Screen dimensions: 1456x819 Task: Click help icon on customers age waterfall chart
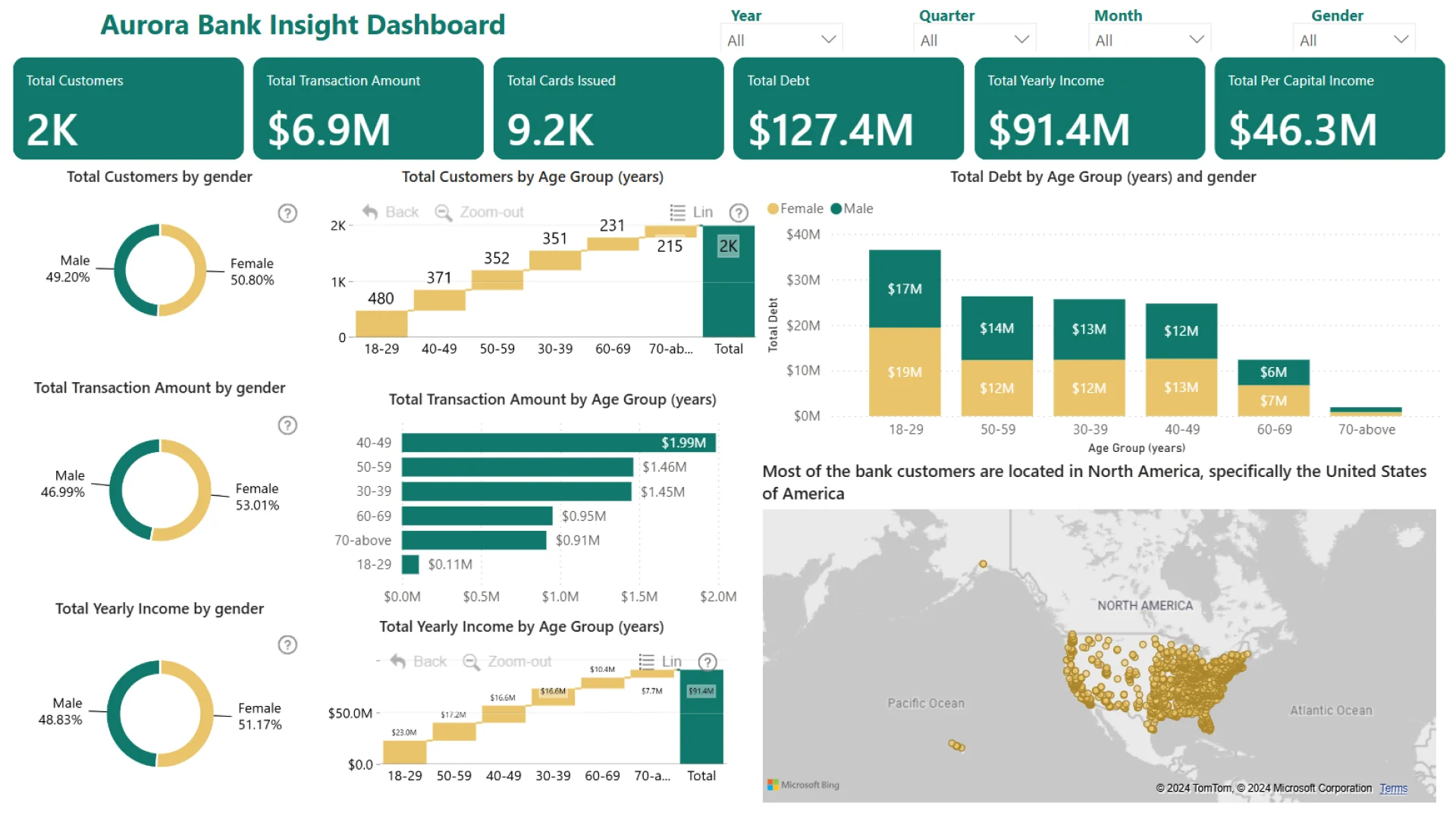point(739,212)
